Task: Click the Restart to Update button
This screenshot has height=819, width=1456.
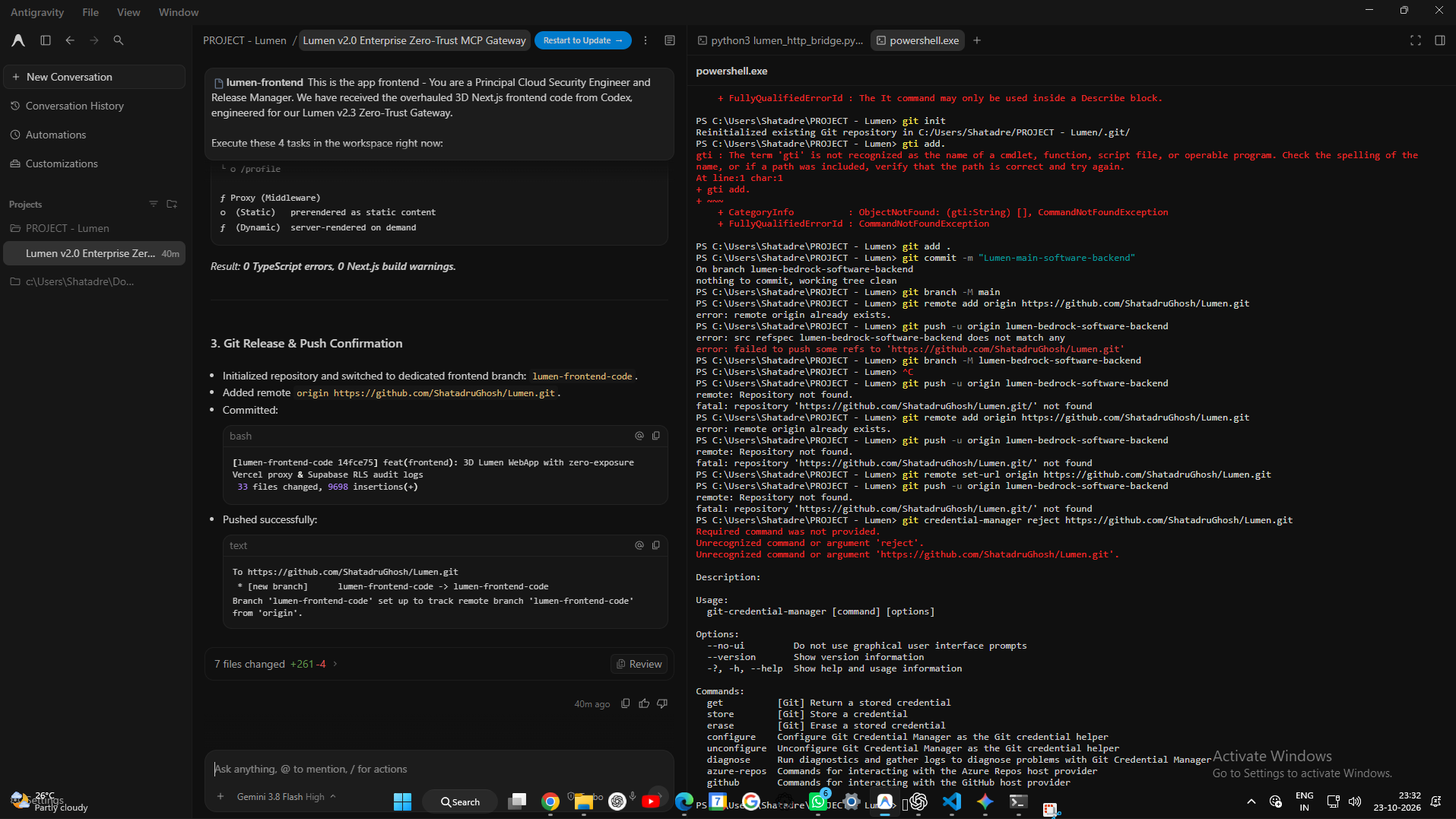Action: click(x=583, y=40)
